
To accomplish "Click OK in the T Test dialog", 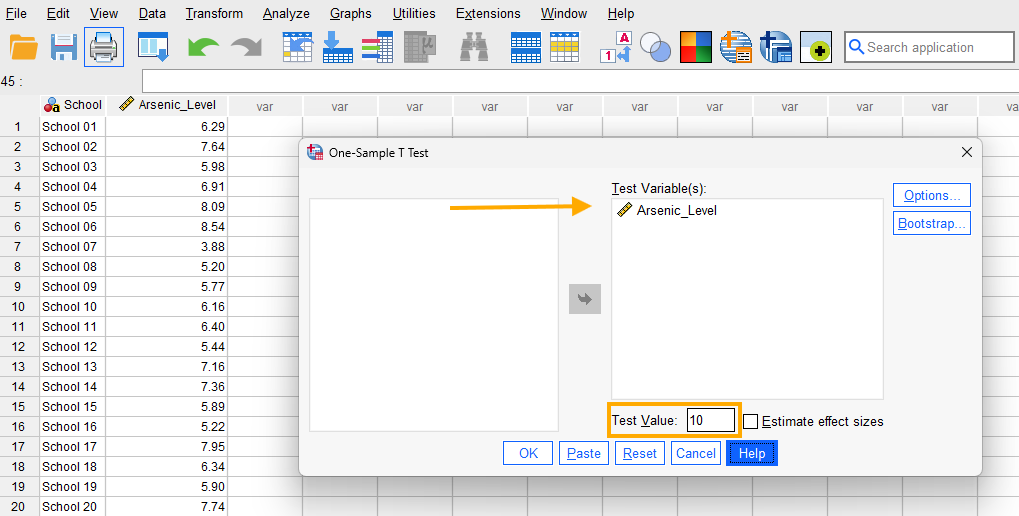I will tap(528, 453).
